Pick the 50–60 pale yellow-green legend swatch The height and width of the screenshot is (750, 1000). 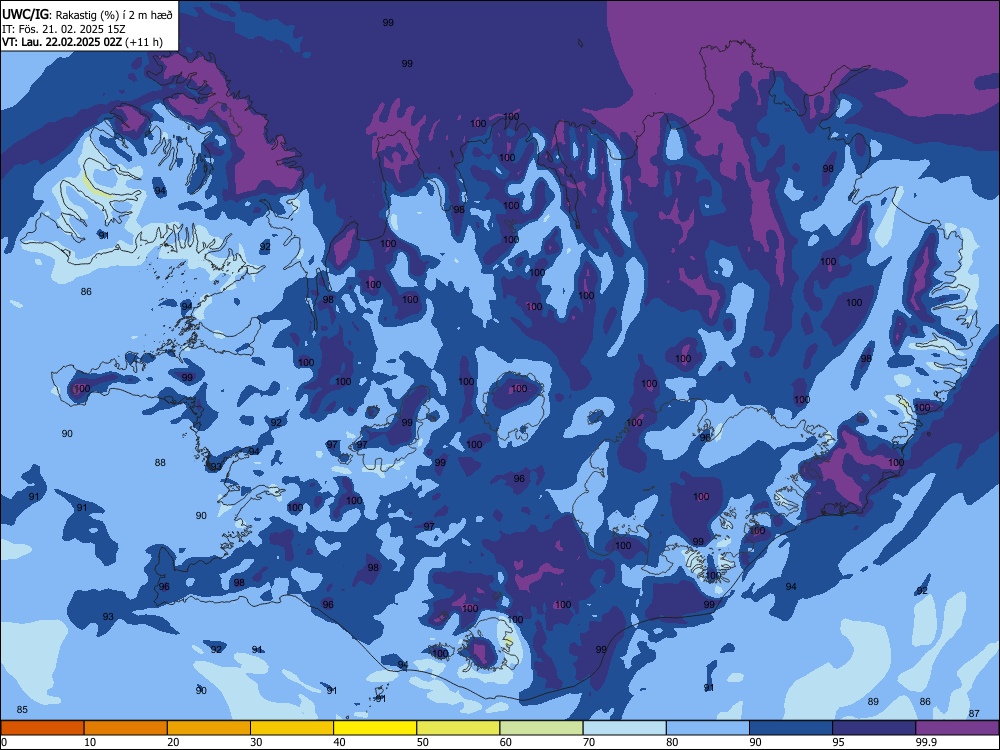(x=458, y=728)
